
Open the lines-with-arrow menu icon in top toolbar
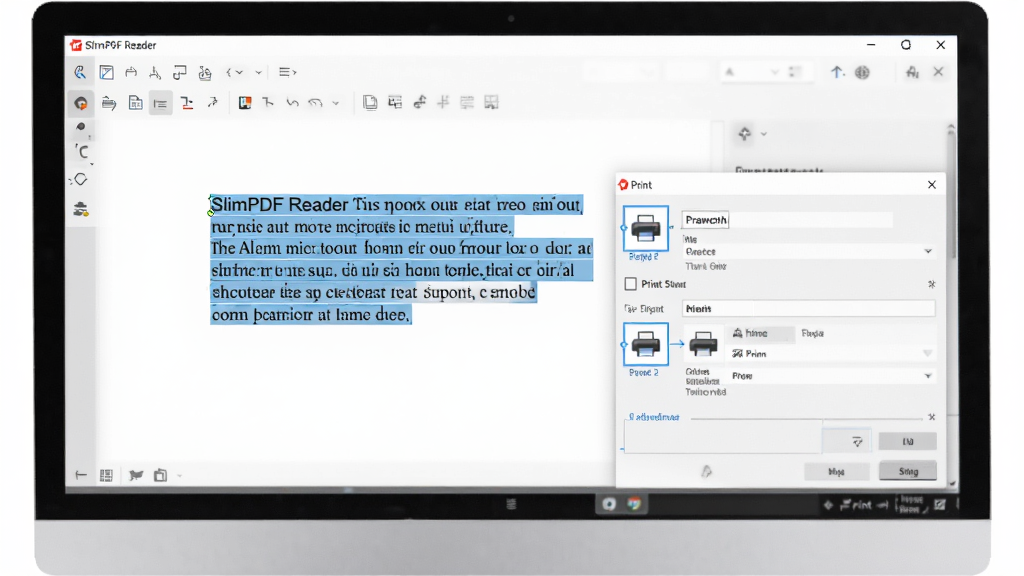coord(287,72)
